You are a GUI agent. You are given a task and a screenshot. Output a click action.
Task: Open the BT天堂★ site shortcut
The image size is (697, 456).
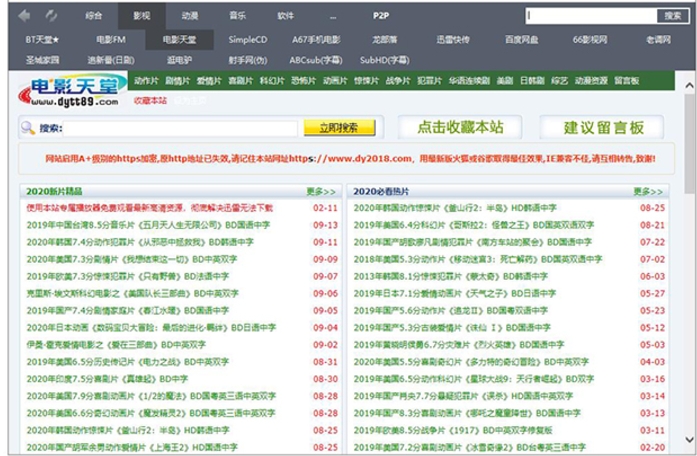(42, 40)
